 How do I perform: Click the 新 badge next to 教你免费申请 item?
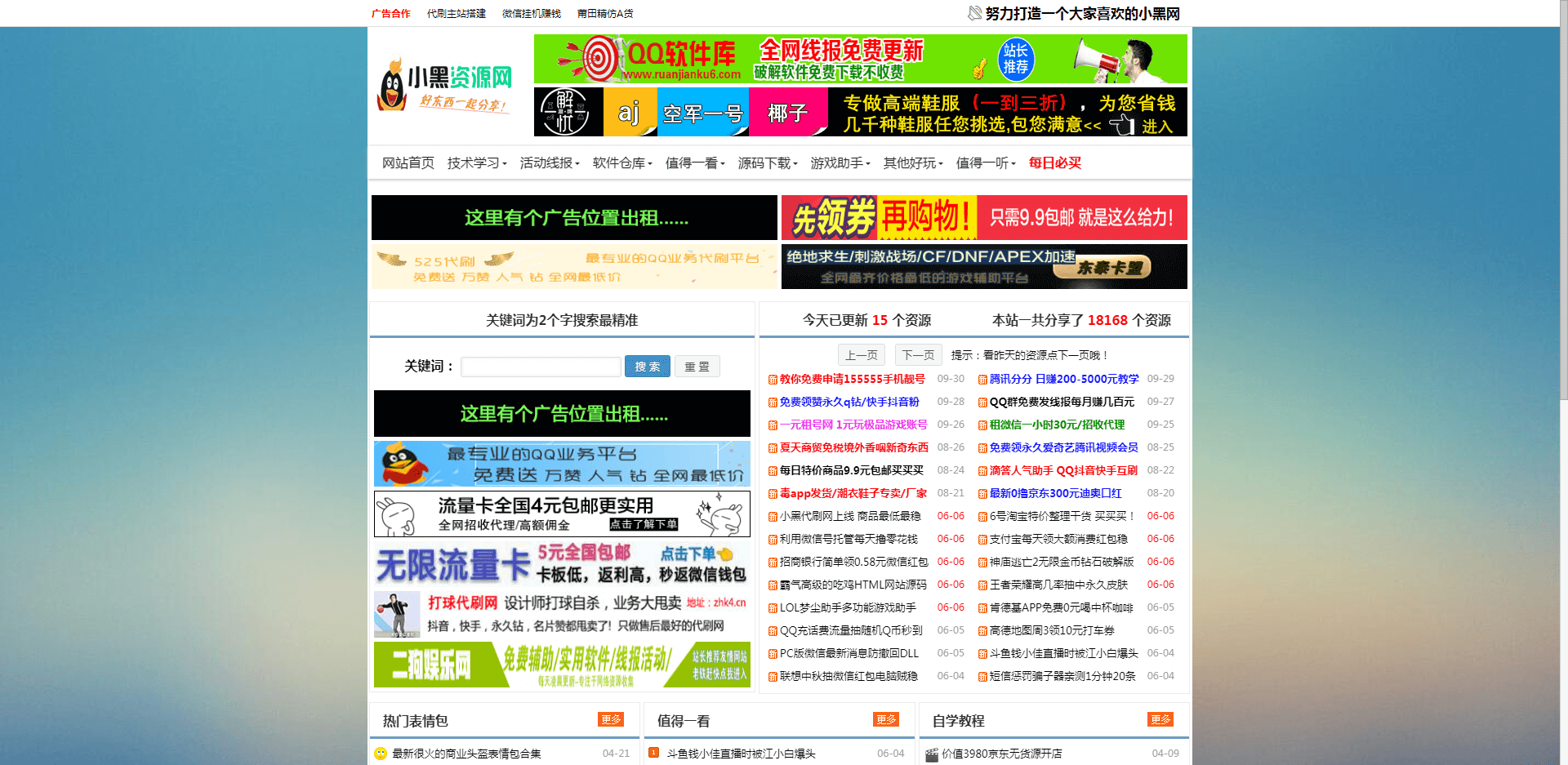tap(773, 379)
